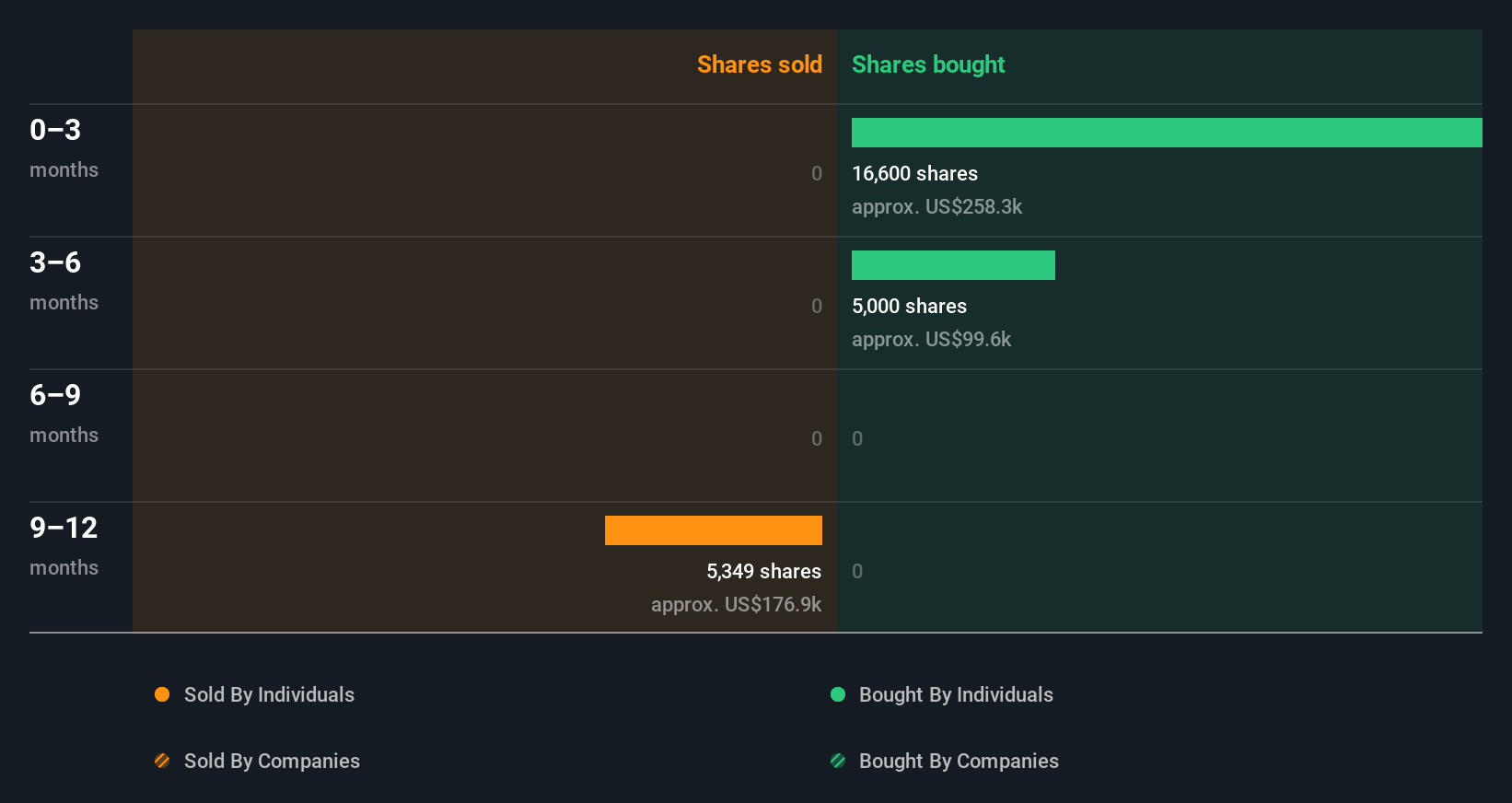Click the zero sold value in 6–9 months row
The width and height of the screenshot is (1512, 803).
[817, 439]
